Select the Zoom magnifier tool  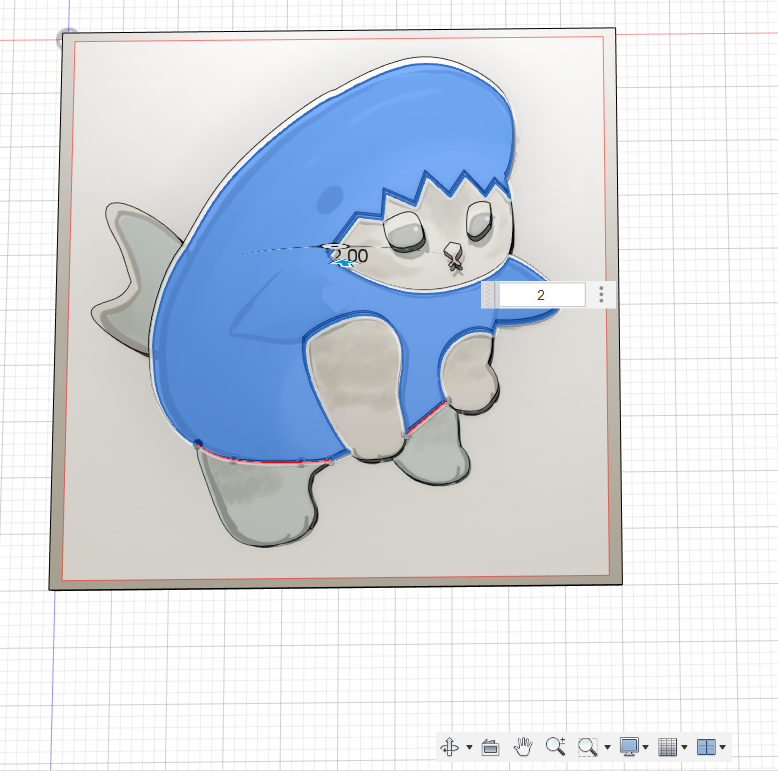555,746
